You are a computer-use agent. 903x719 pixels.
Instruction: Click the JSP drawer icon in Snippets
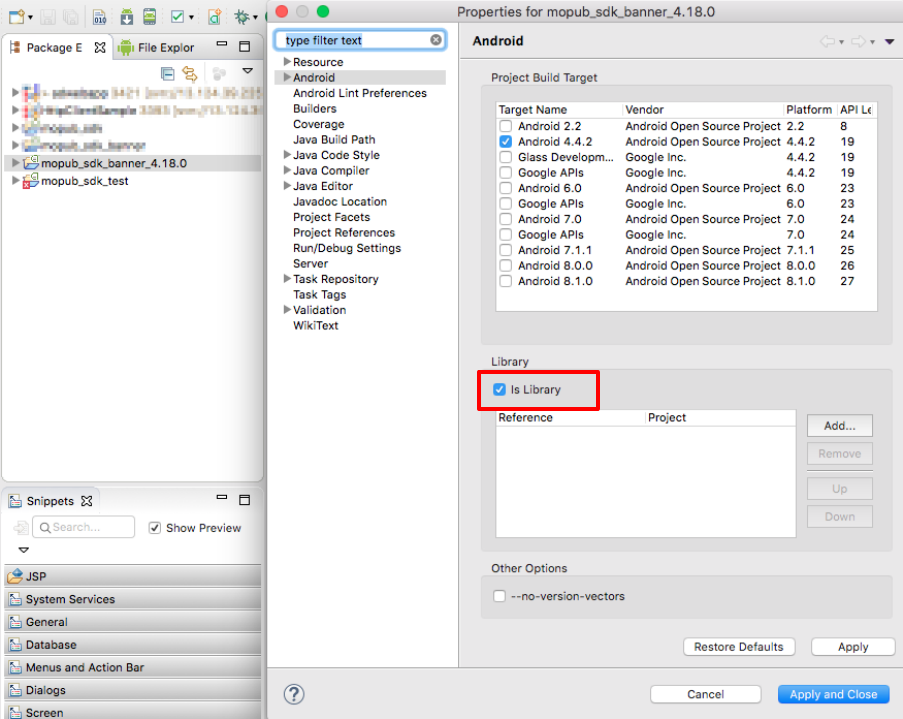click(15, 576)
